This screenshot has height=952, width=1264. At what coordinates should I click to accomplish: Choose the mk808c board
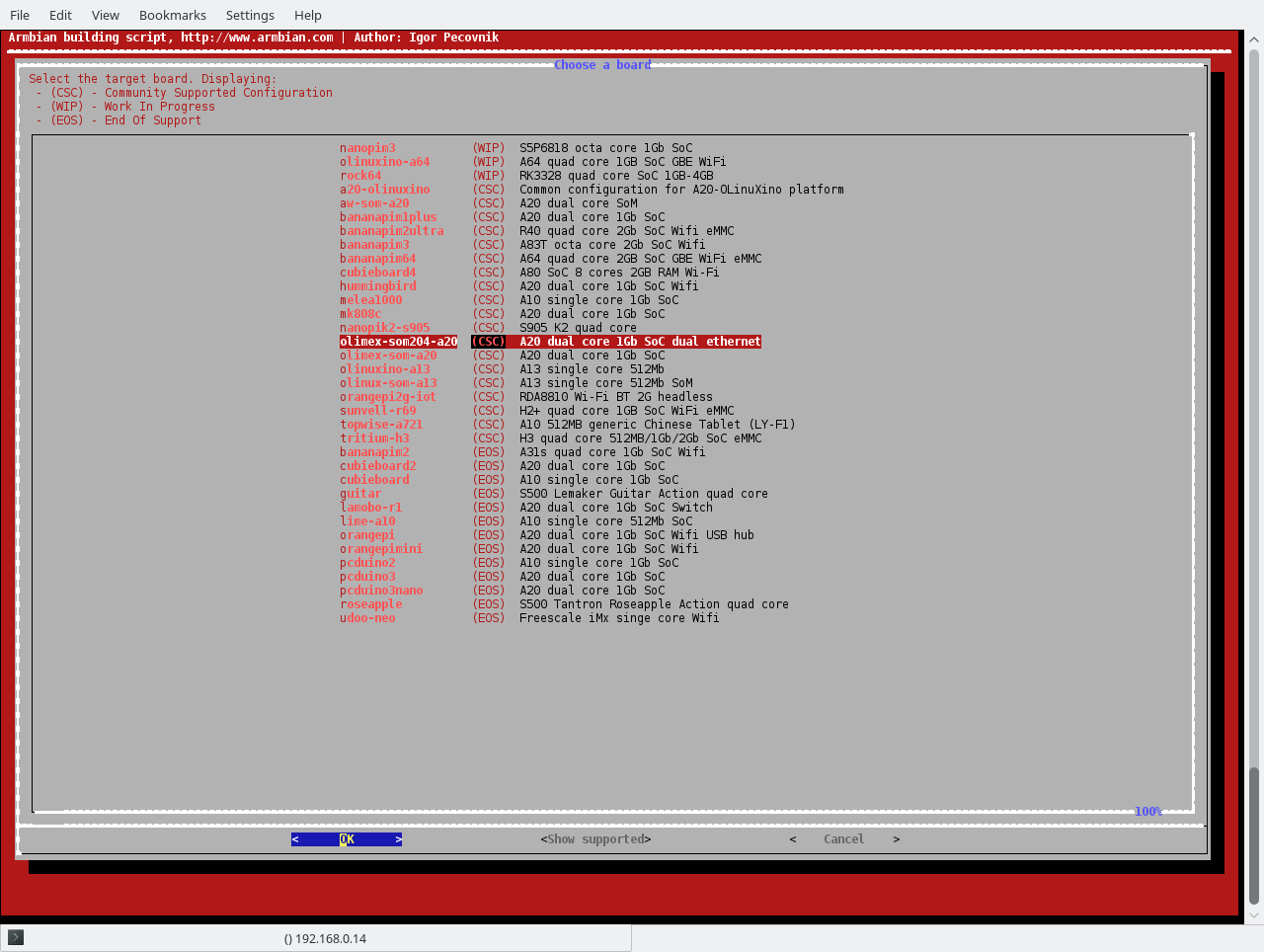tap(503, 314)
